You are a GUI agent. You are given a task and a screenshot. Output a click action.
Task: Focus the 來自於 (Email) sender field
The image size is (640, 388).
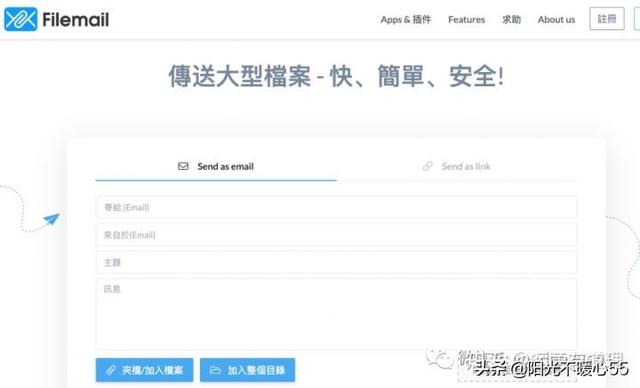pos(336,235)
